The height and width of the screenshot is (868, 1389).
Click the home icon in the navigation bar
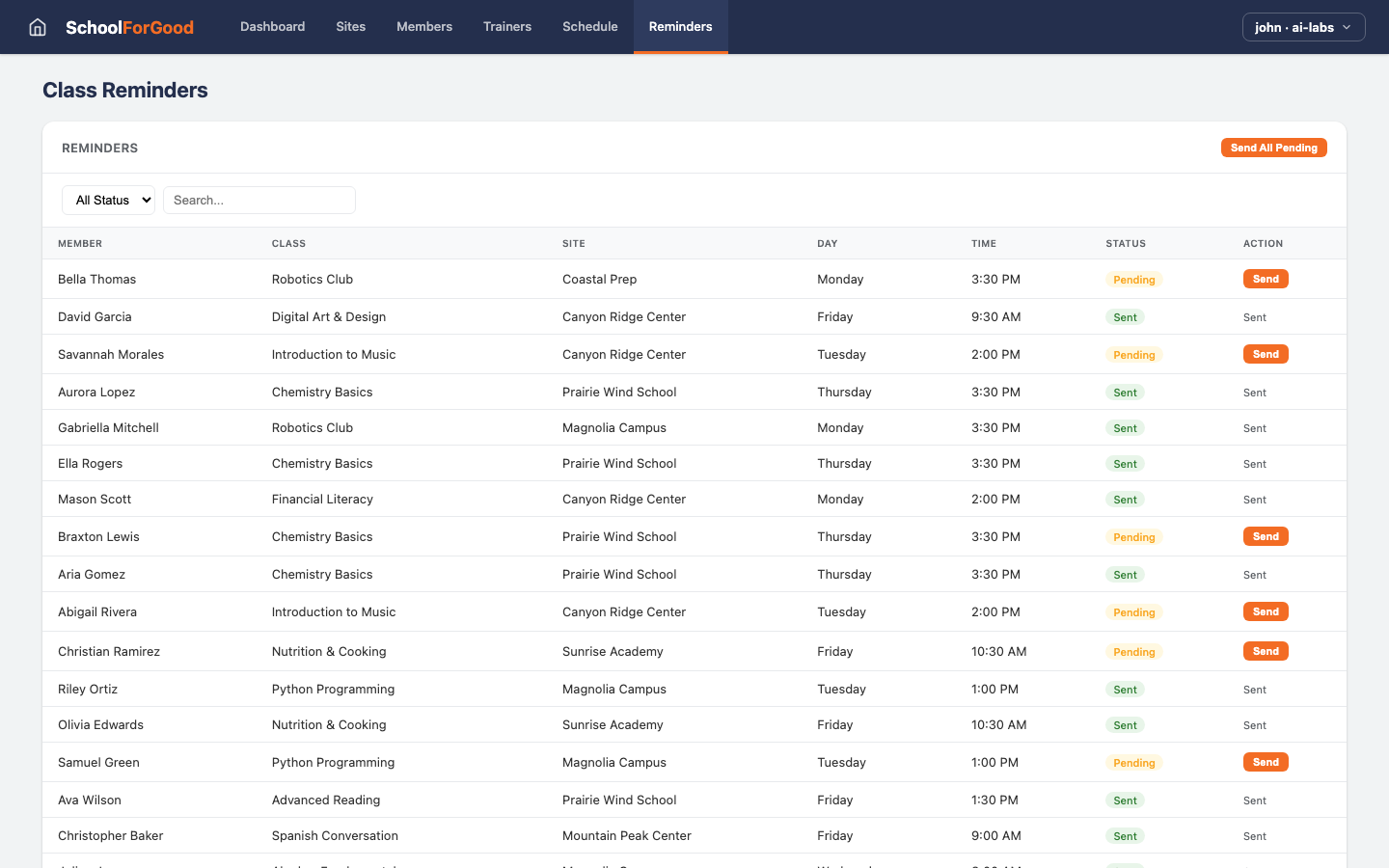37,27
